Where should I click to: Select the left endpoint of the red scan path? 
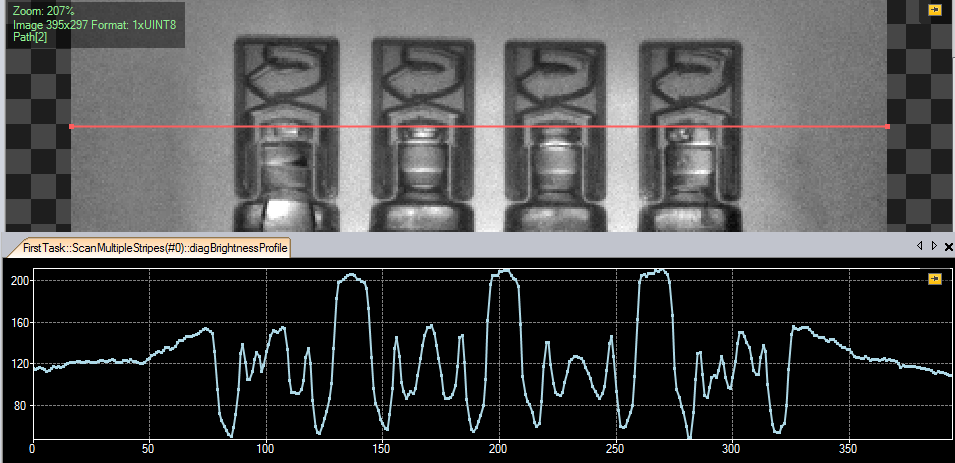(x=71, y=127)
